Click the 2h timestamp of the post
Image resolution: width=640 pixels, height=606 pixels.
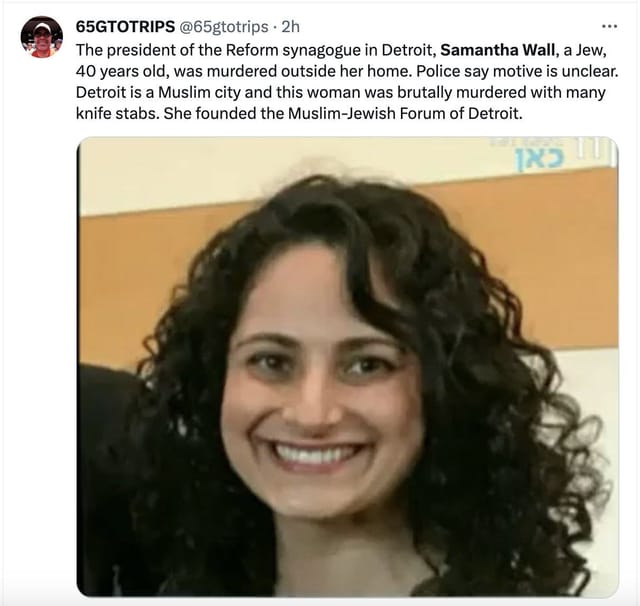(291, 27)
